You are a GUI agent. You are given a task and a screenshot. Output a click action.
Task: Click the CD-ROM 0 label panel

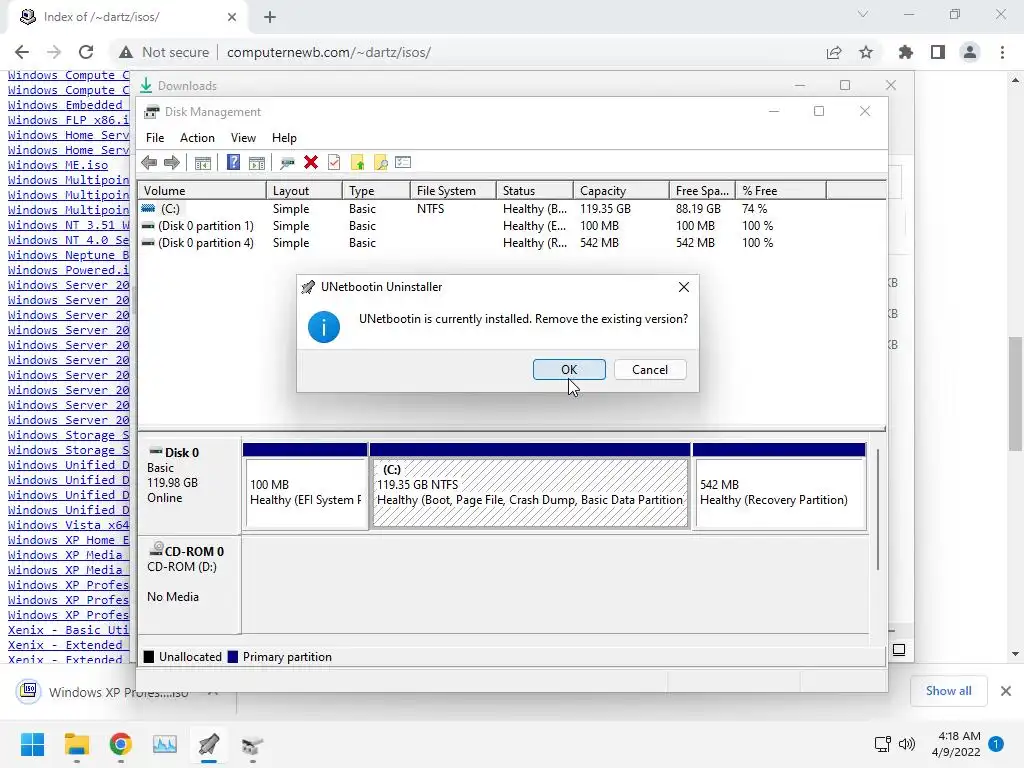click(x=189, y=584)
